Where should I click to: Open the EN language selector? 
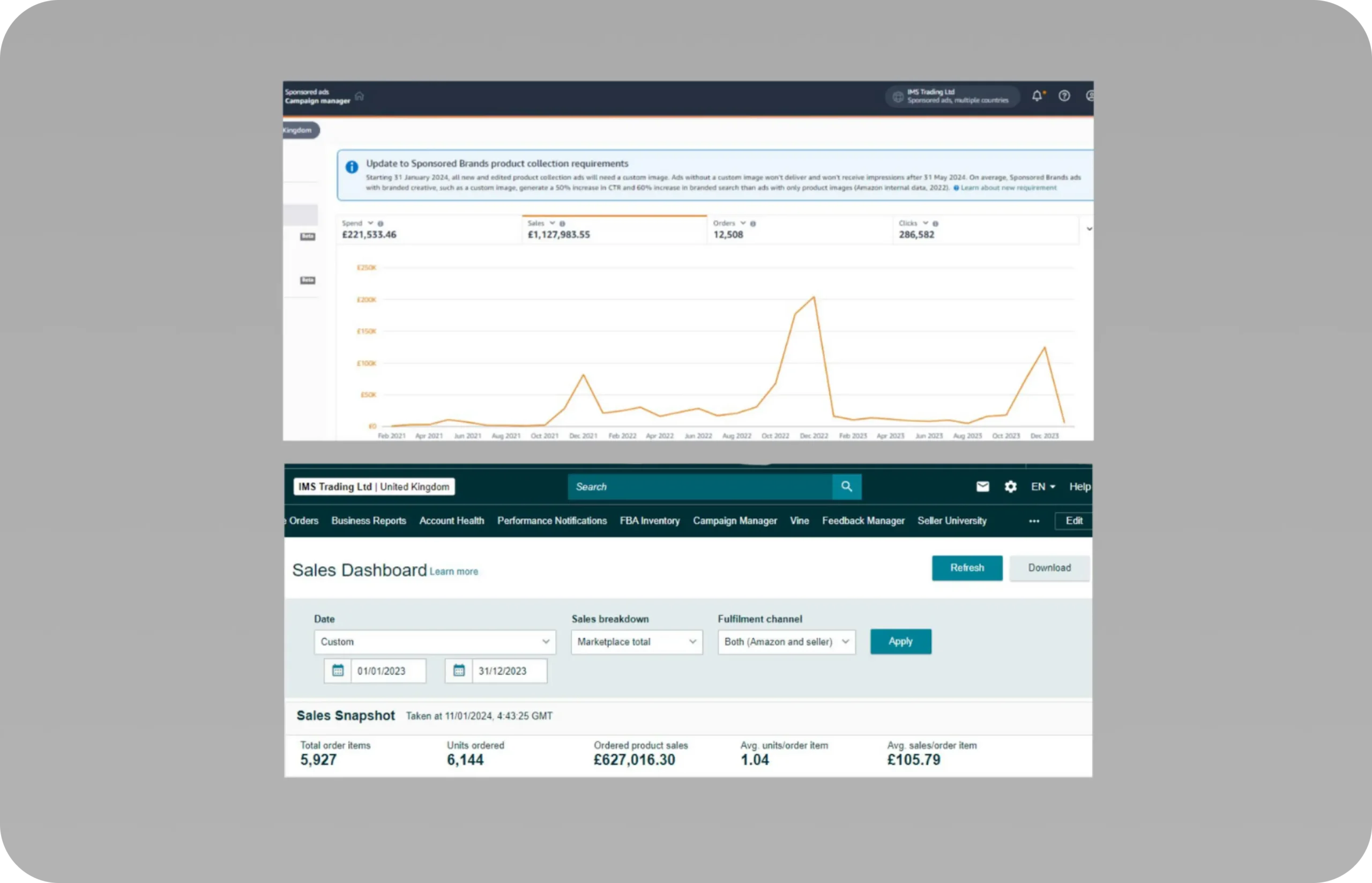(1043, 486)
